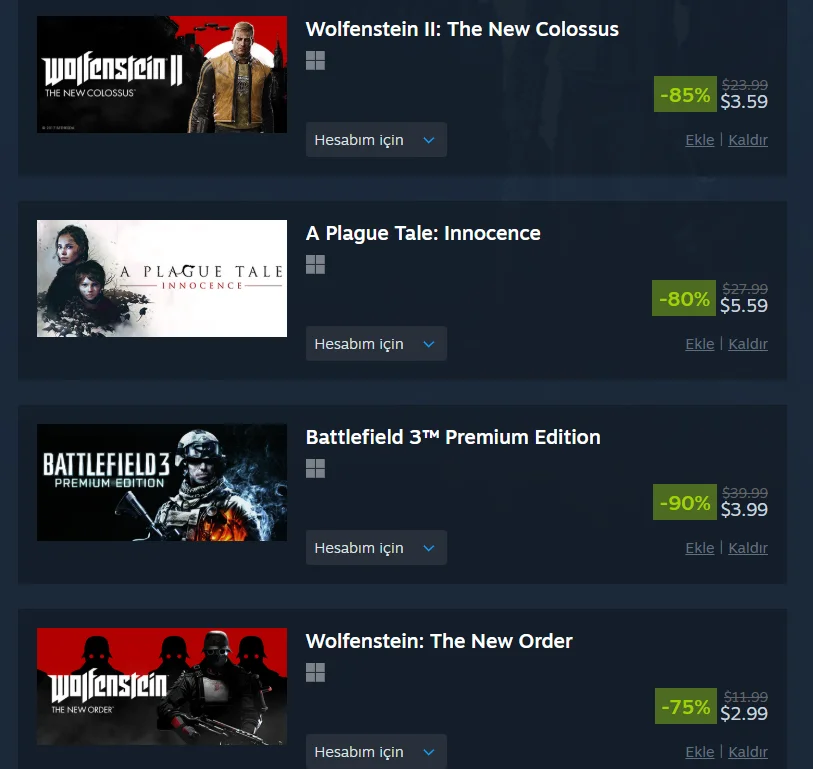
Task: Expand Hesabım için dropdown for A Plague Tale
Action: pyautogui.click(x=376, y=344)
